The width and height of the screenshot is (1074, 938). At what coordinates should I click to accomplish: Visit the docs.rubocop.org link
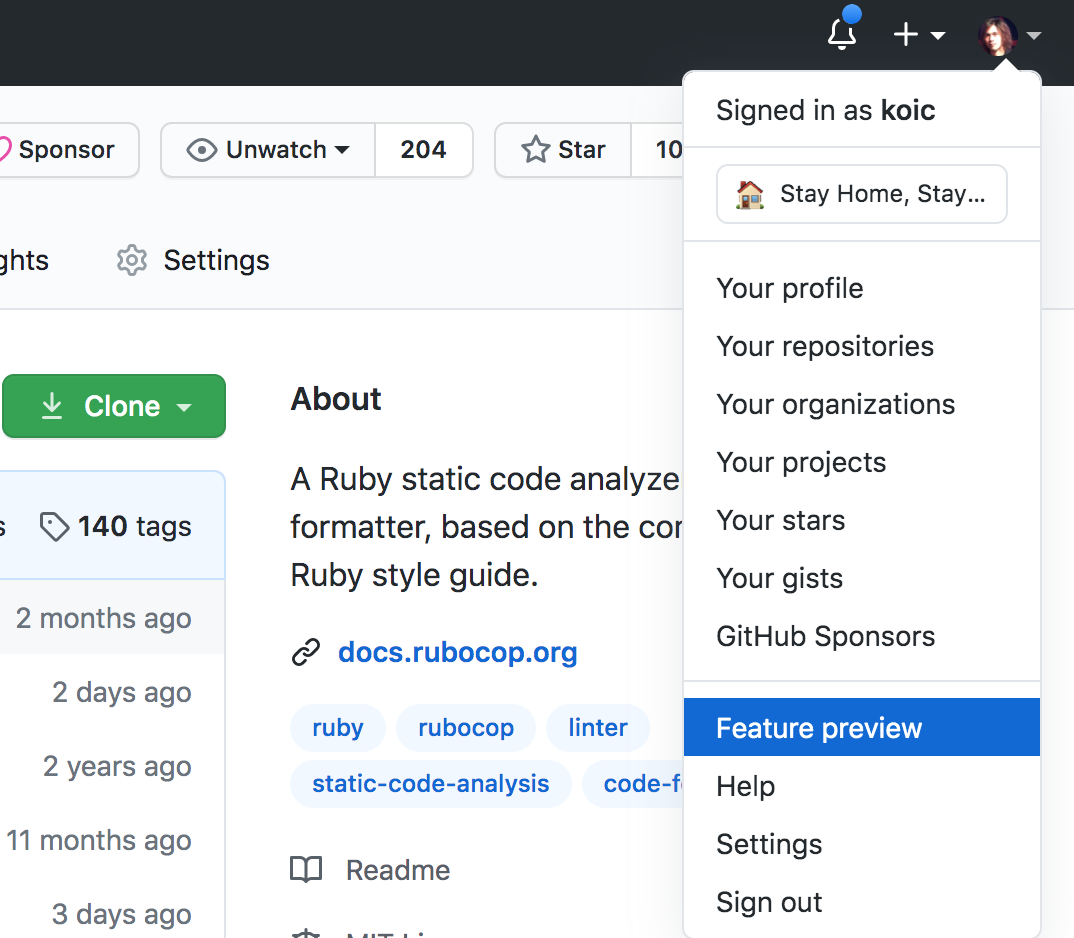click(457, 652)
